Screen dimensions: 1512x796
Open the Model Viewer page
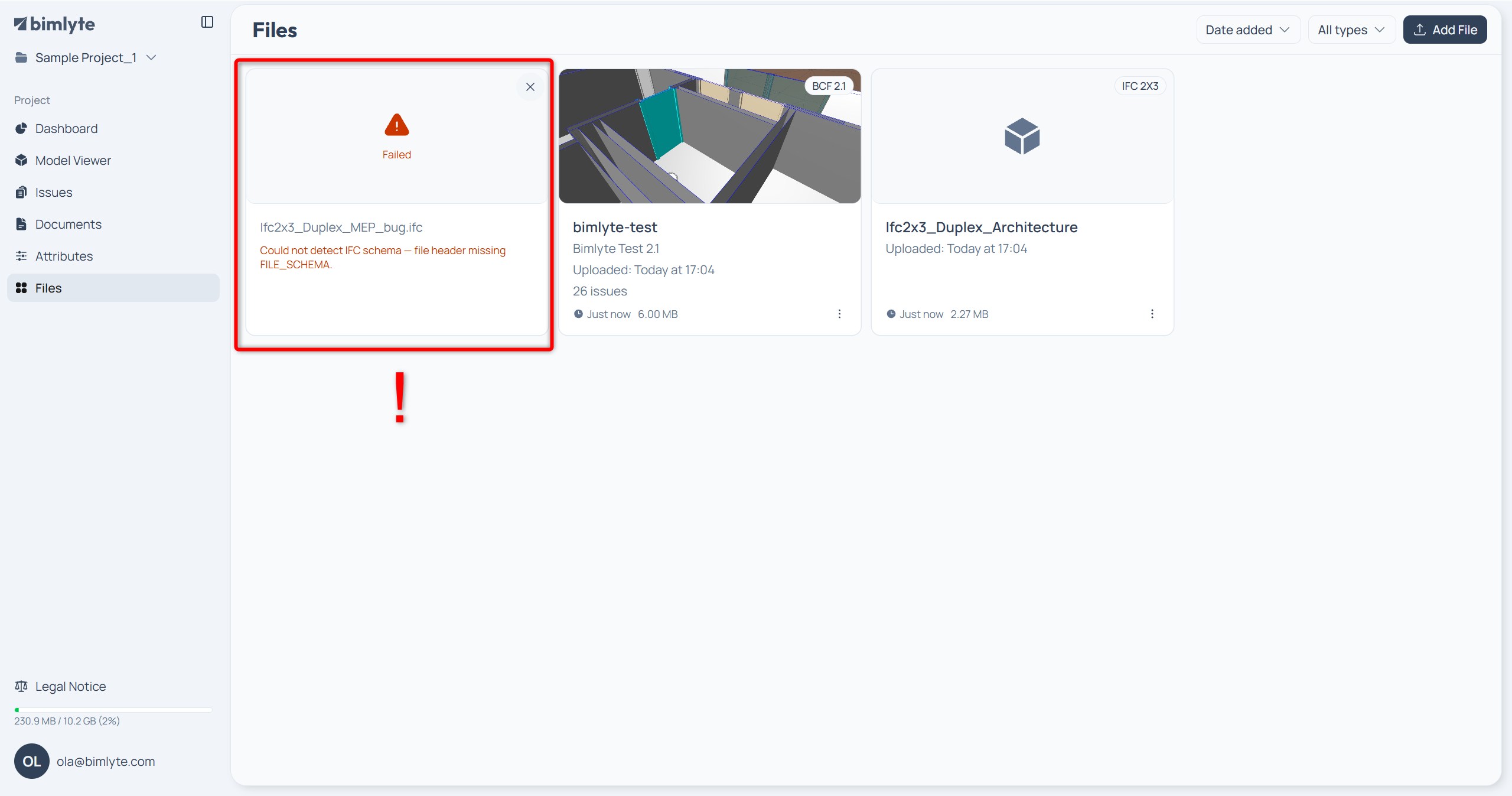point(113,160)
